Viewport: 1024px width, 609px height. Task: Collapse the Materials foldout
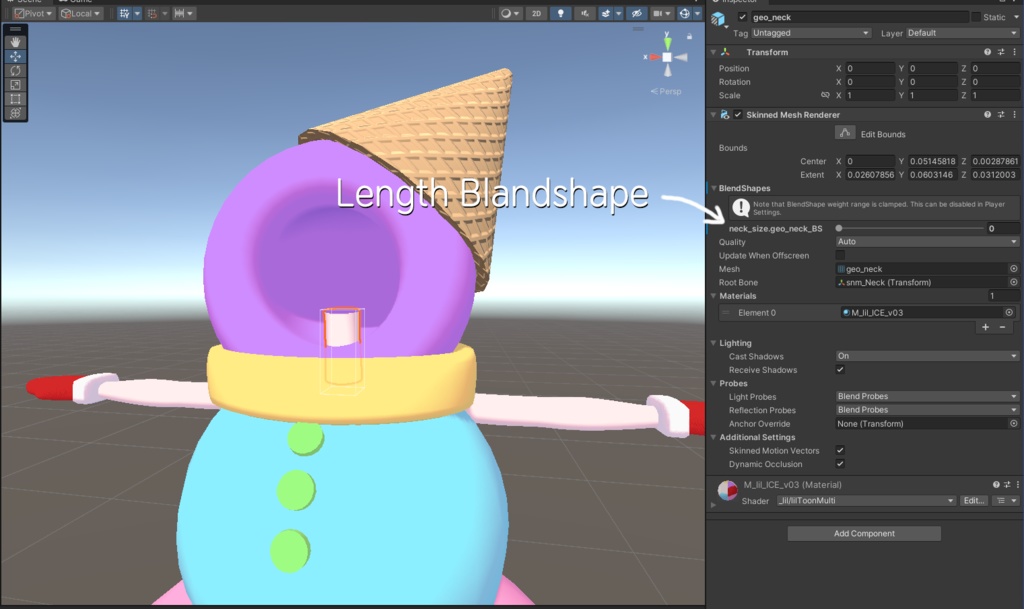(x=714, y=296)
